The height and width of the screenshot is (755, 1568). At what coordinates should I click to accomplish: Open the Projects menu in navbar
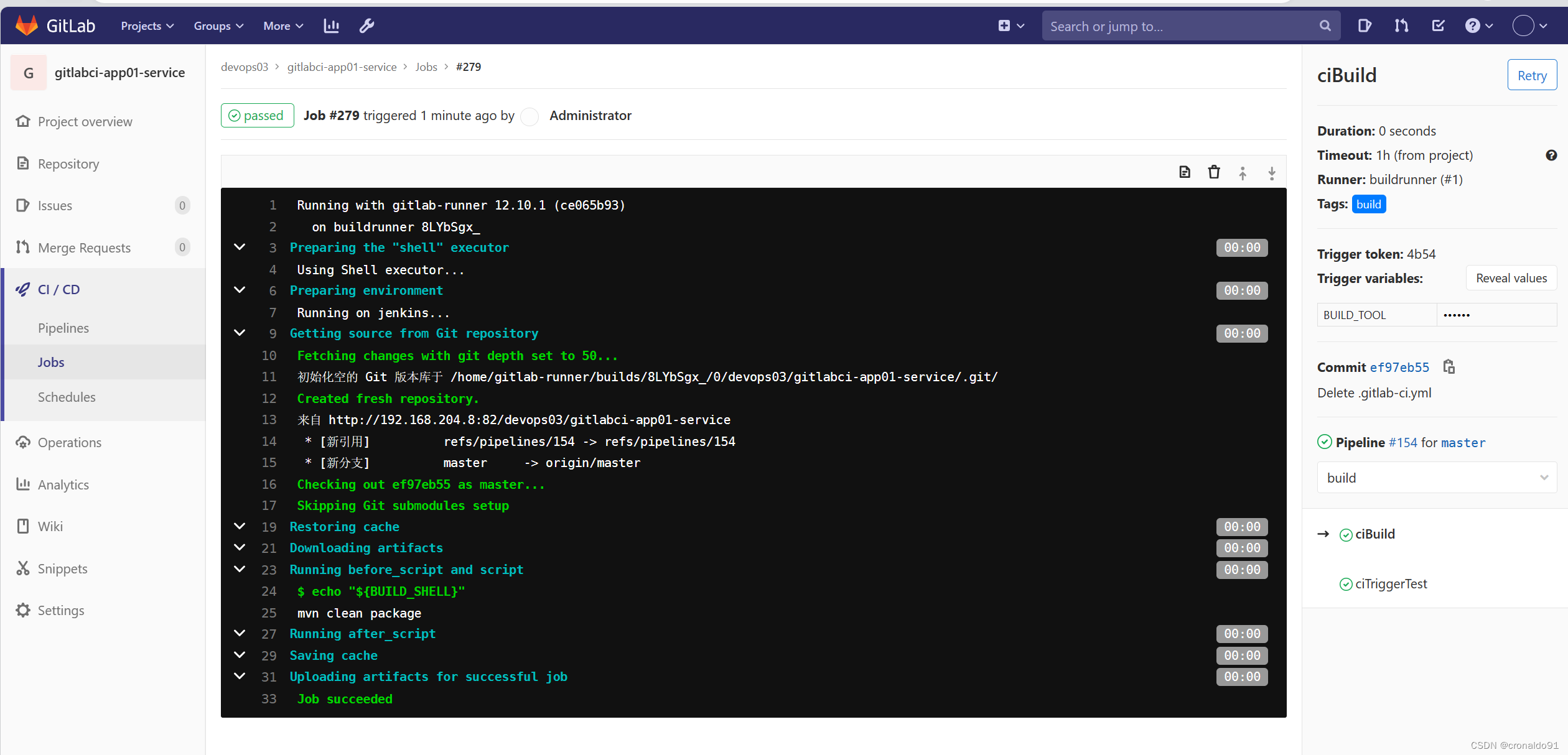pos(147,26)
